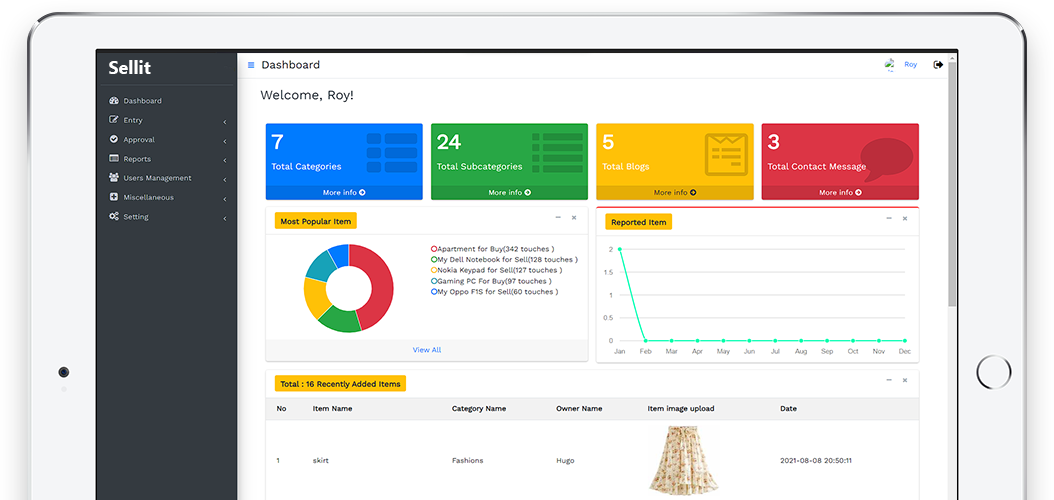Image resolution: width=1054 pixels, height=500 pixels.
Task: Click the envelope icon on Total Blogs card
Action: tap(725, 153)
